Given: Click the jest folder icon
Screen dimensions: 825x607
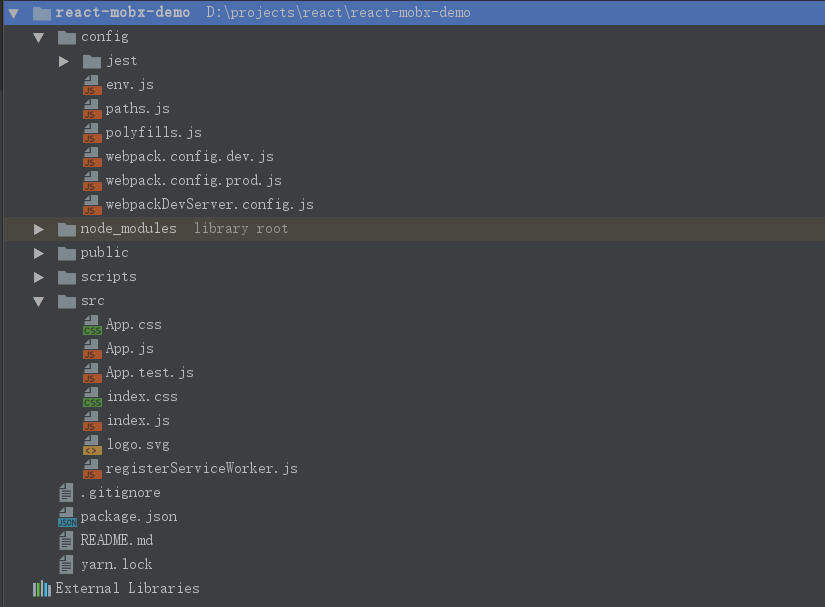Looking at the screenshot, I should pyautogui.click(x=92, y=62).
